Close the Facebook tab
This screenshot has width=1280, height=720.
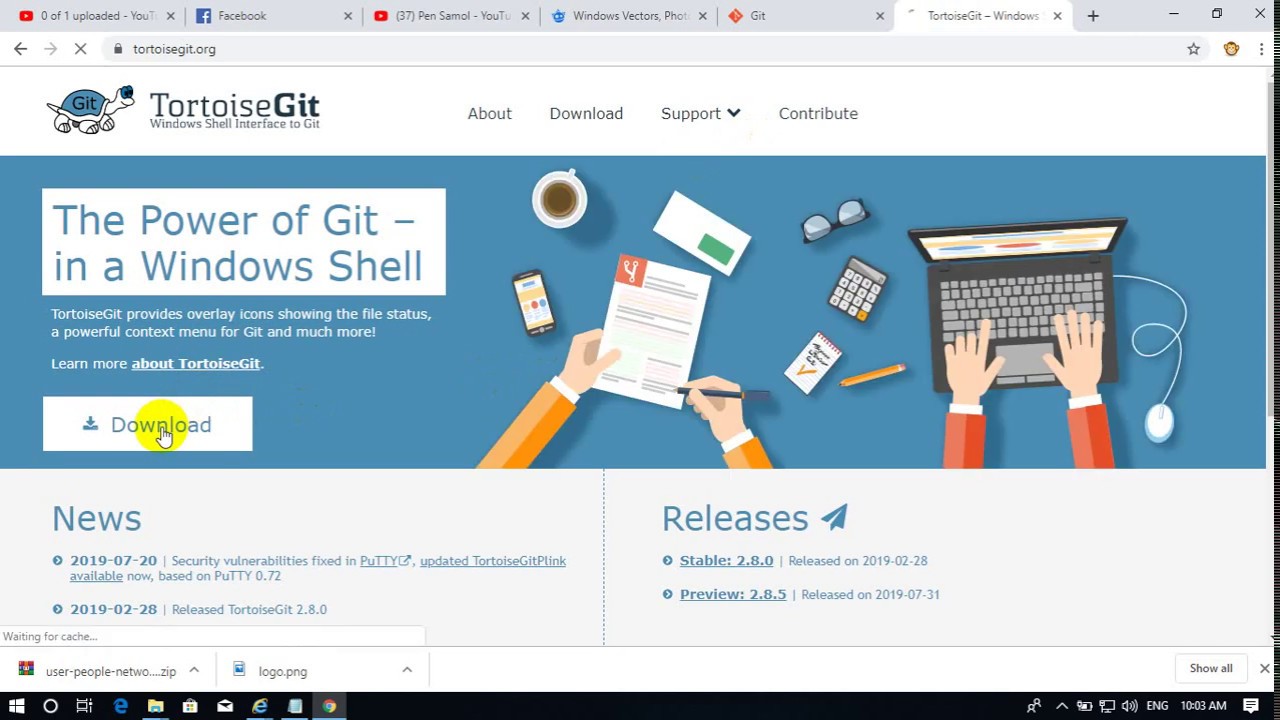[348, 16]
